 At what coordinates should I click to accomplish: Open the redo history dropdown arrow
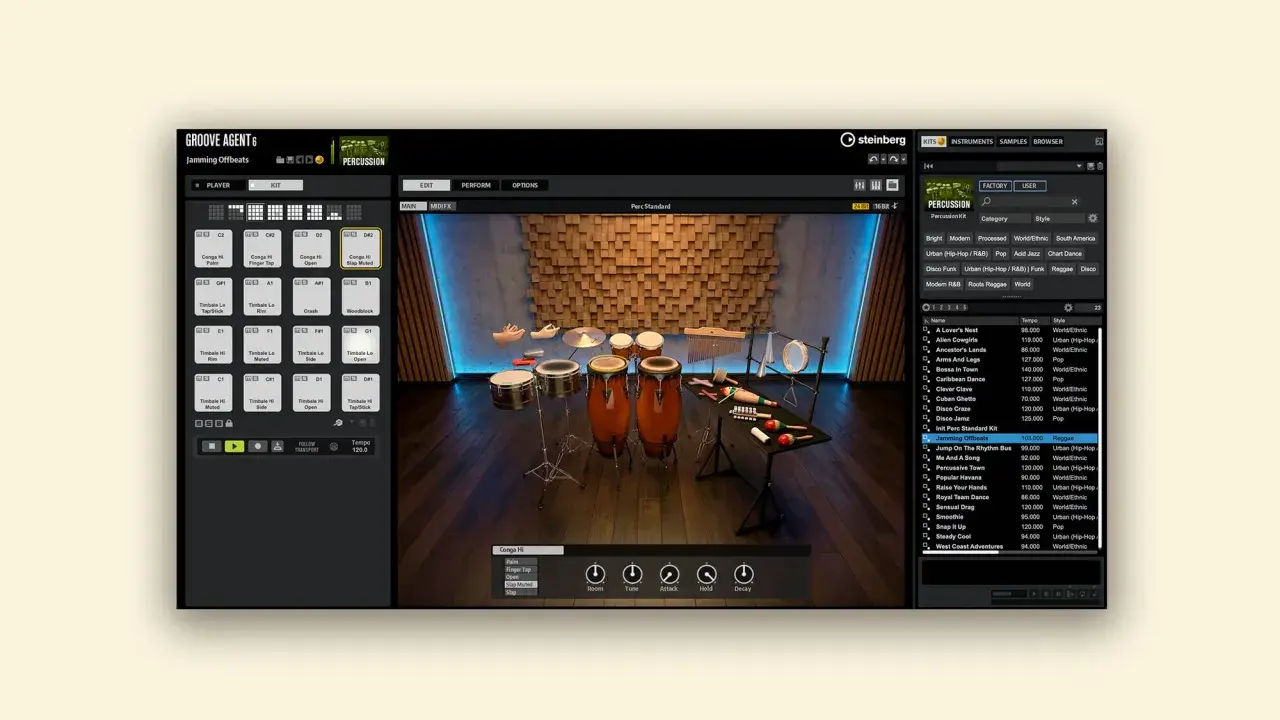pyautogui.click(x=904, y=159)
